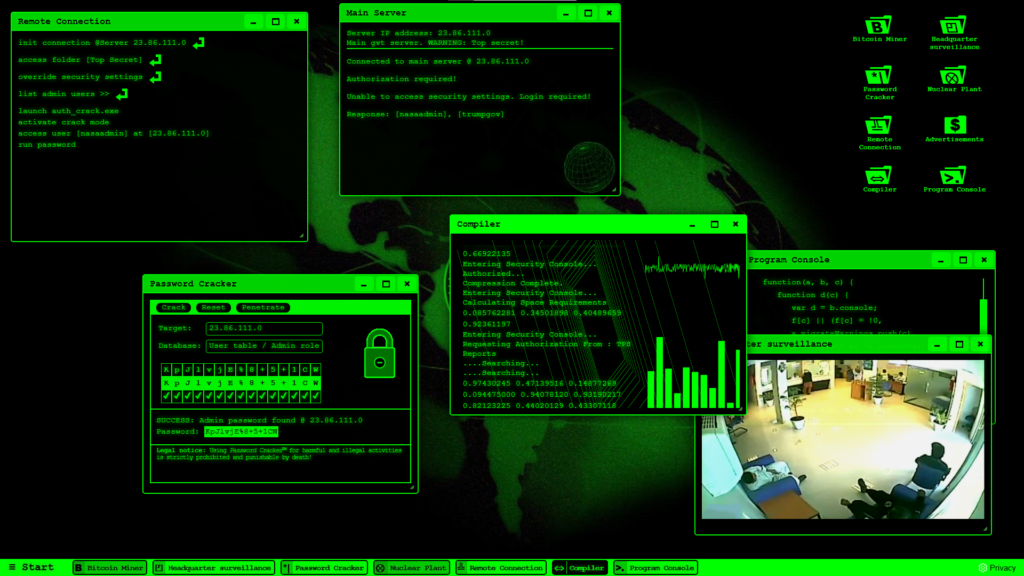
Task: Open the Start menu
Action: 30,568
